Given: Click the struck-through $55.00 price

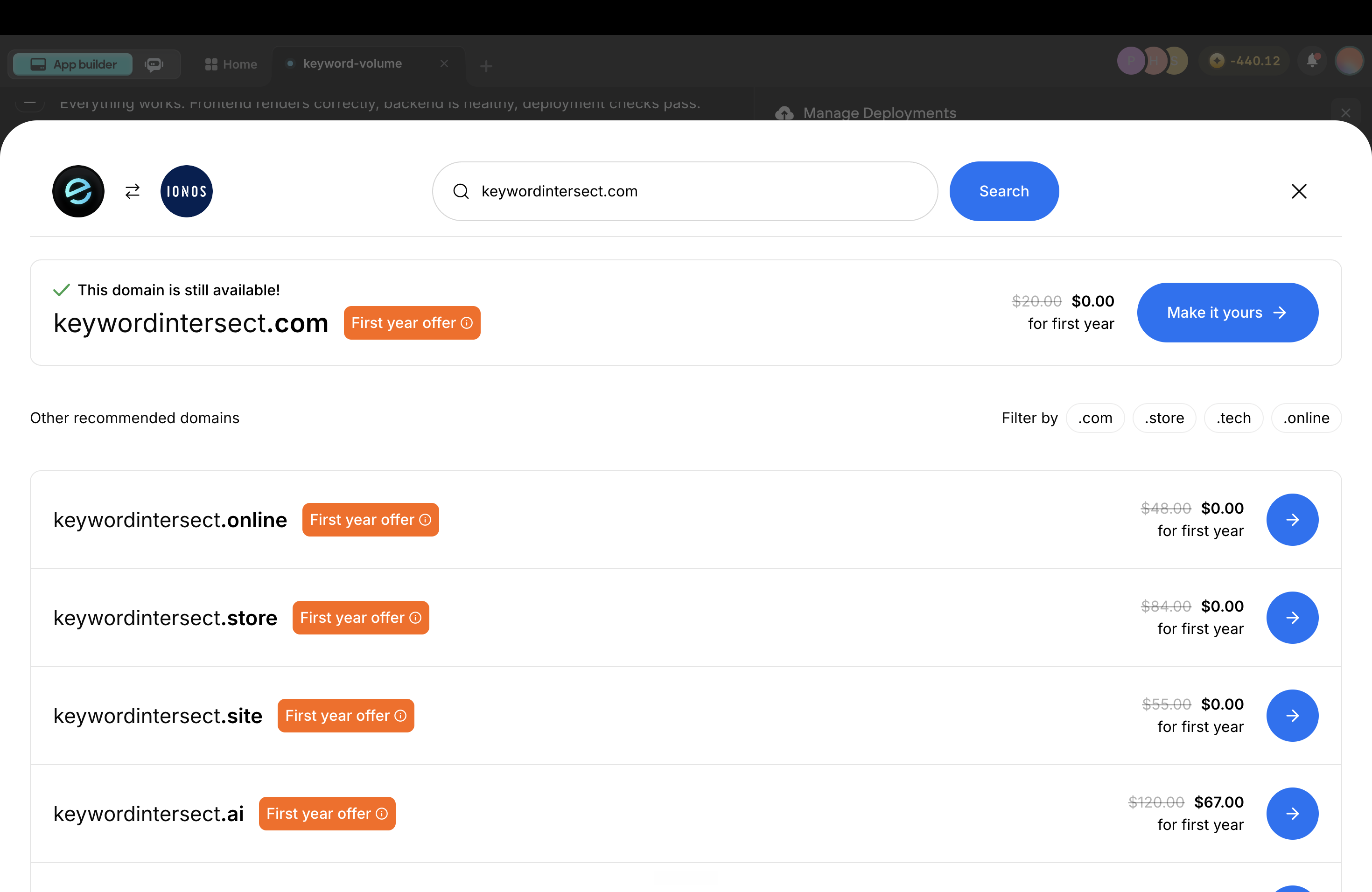Looking at the screenshot, I should [1166, 704].
